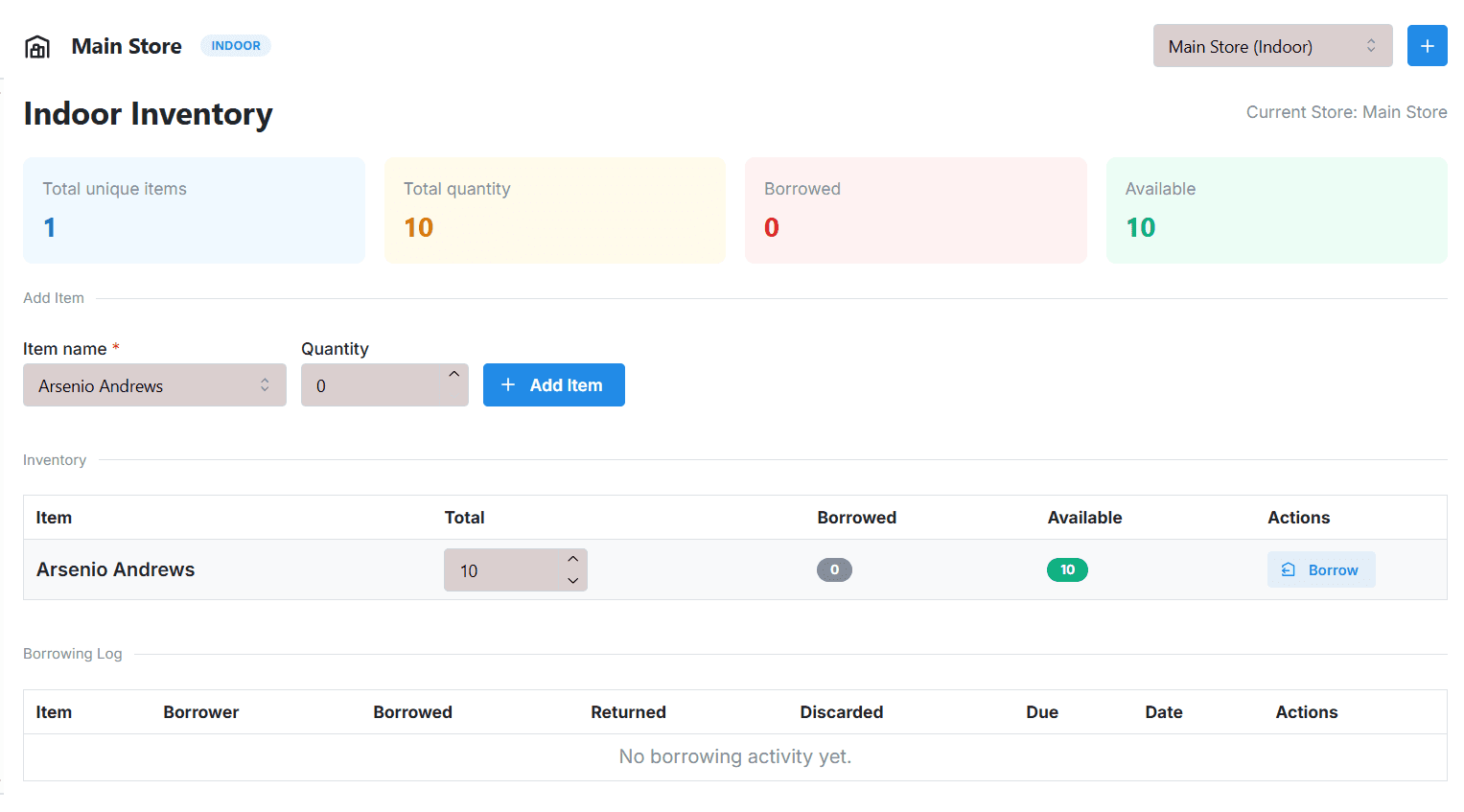Decrease the Total quantity using down stepper
1464x812 pixels.
point(572,581)
